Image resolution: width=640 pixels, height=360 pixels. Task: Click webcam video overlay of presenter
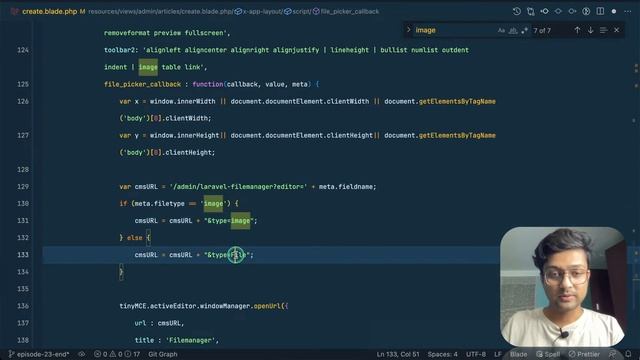(x=562, y=287)
